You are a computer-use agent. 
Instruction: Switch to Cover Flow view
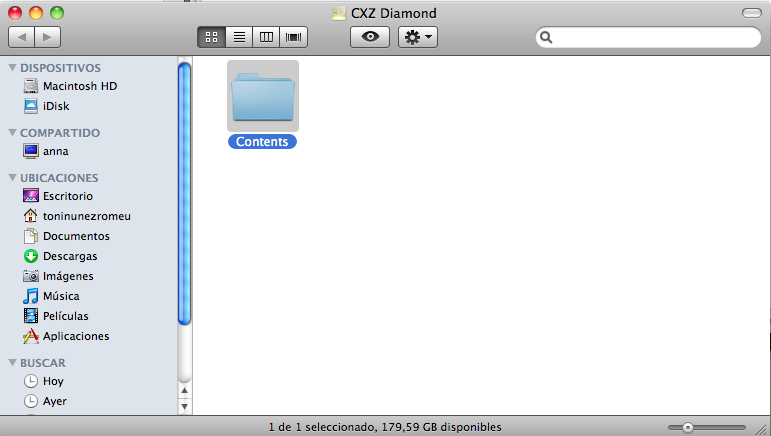tap(294, 37)
